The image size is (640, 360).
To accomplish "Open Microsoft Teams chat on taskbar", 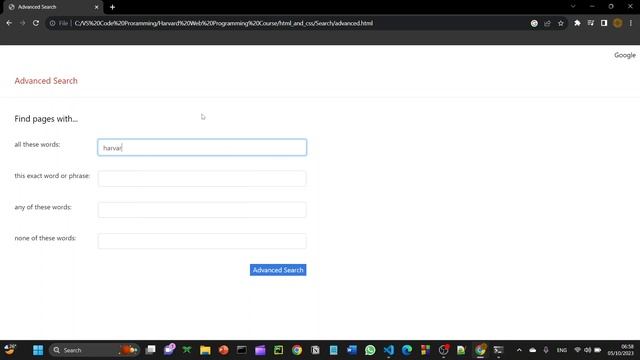I will click(x=169, y=350).
